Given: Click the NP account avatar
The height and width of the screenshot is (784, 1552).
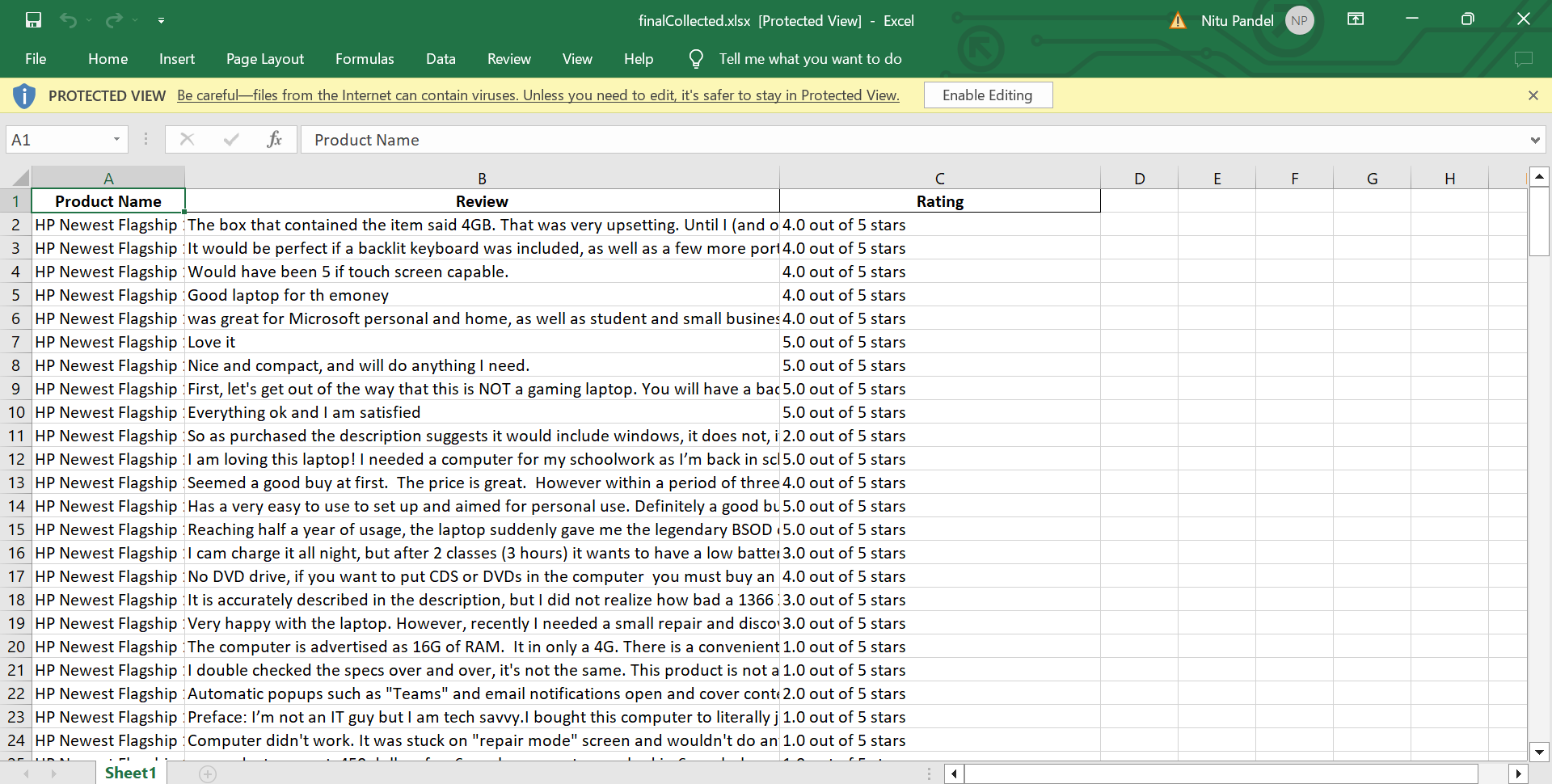Looking at the screenshot, I should tap(1299, 20).
